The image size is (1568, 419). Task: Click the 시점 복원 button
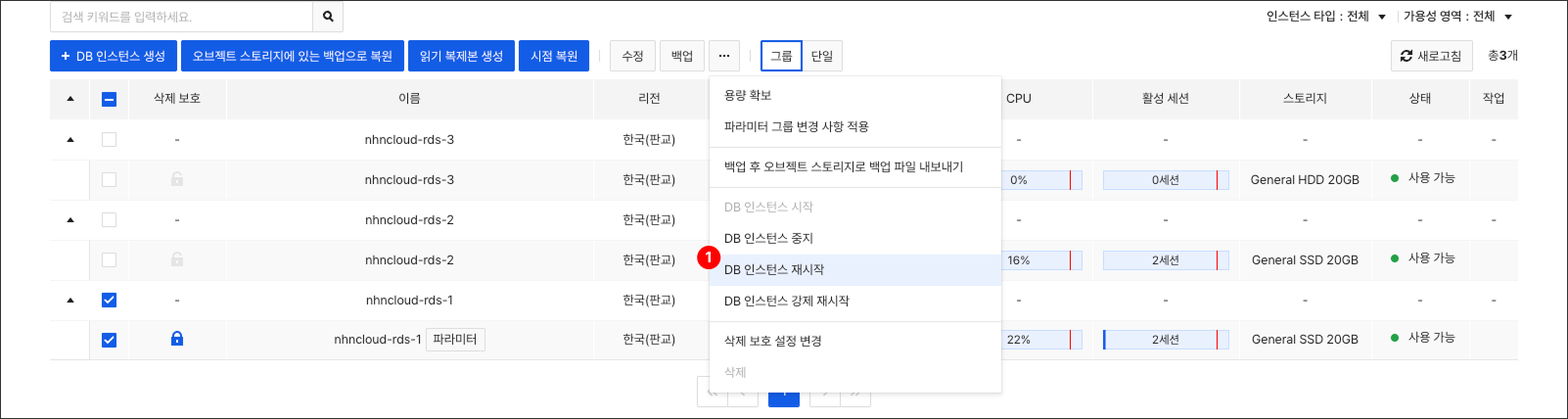coord(554,56)
